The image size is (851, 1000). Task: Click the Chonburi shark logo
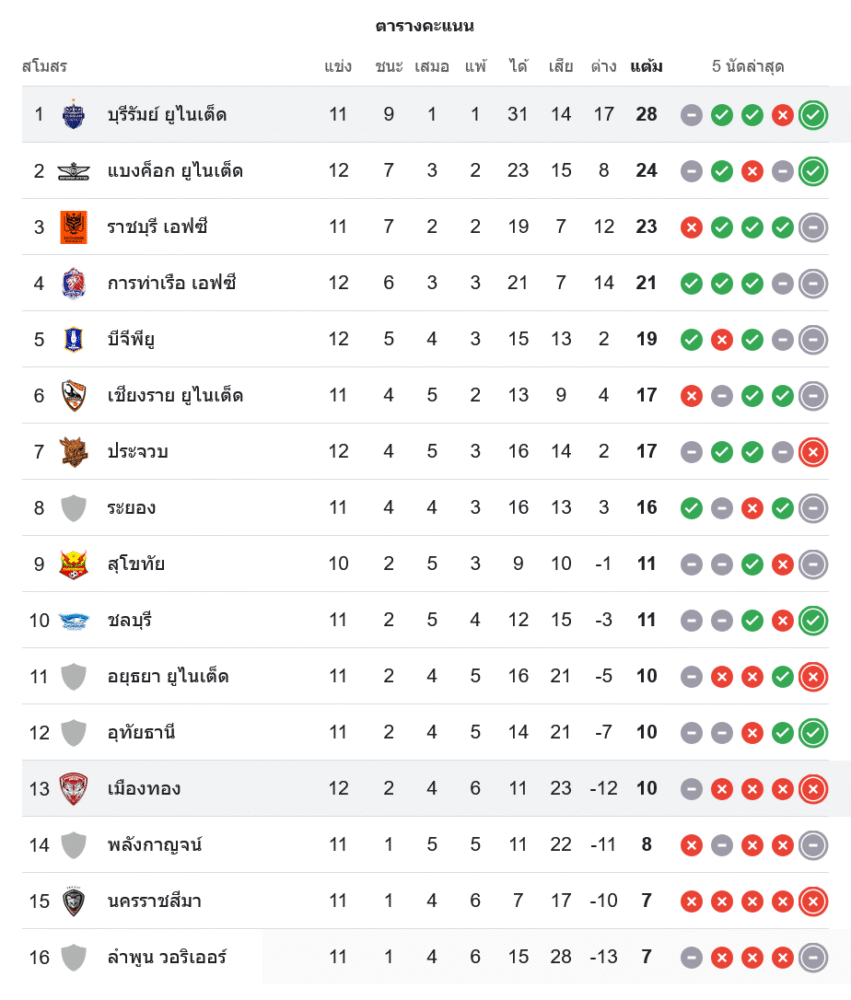73,620
